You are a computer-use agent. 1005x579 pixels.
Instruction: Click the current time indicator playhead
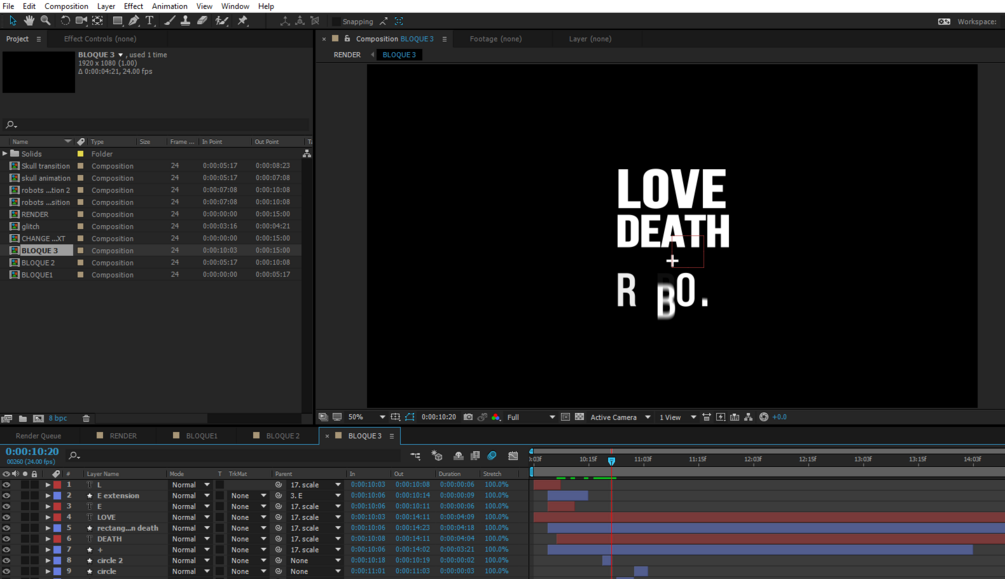[x=611, y=461]
